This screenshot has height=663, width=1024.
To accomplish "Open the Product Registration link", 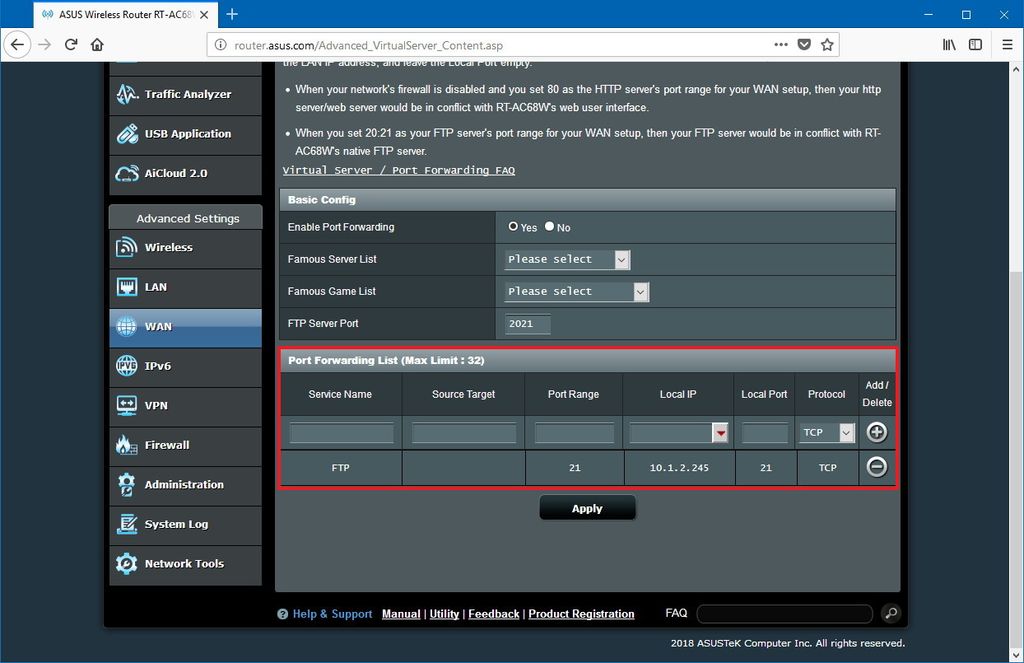I will click(x=581, y=614).
